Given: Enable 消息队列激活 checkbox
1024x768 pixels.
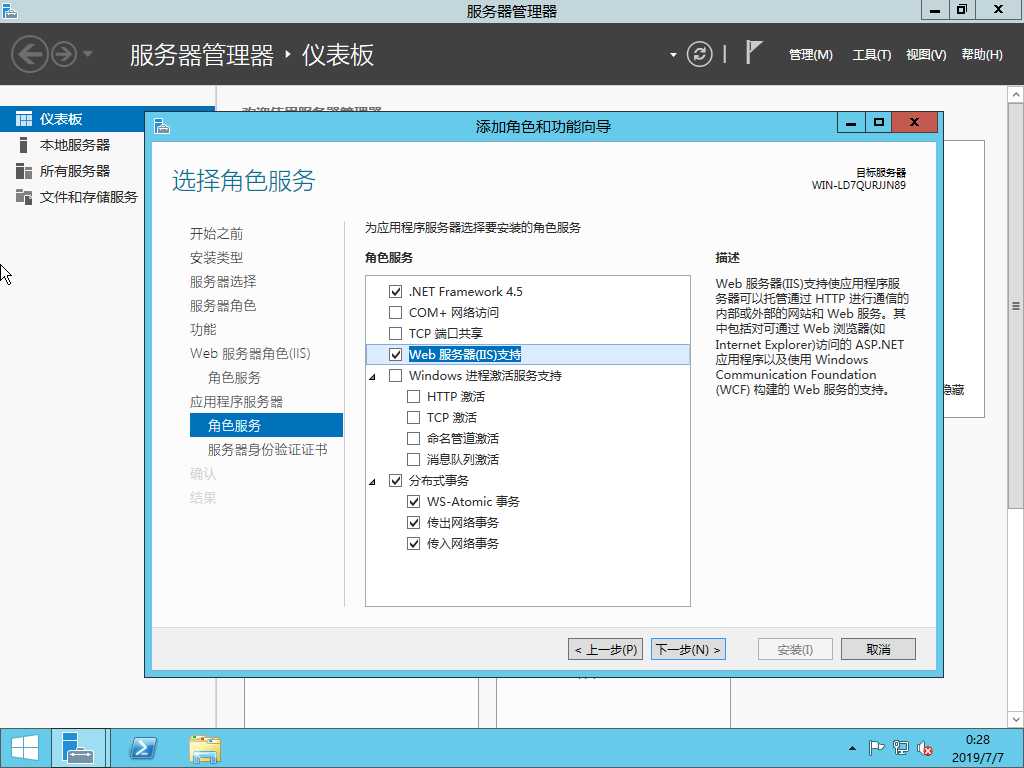Looking at the screenshot, I should 413,459.
